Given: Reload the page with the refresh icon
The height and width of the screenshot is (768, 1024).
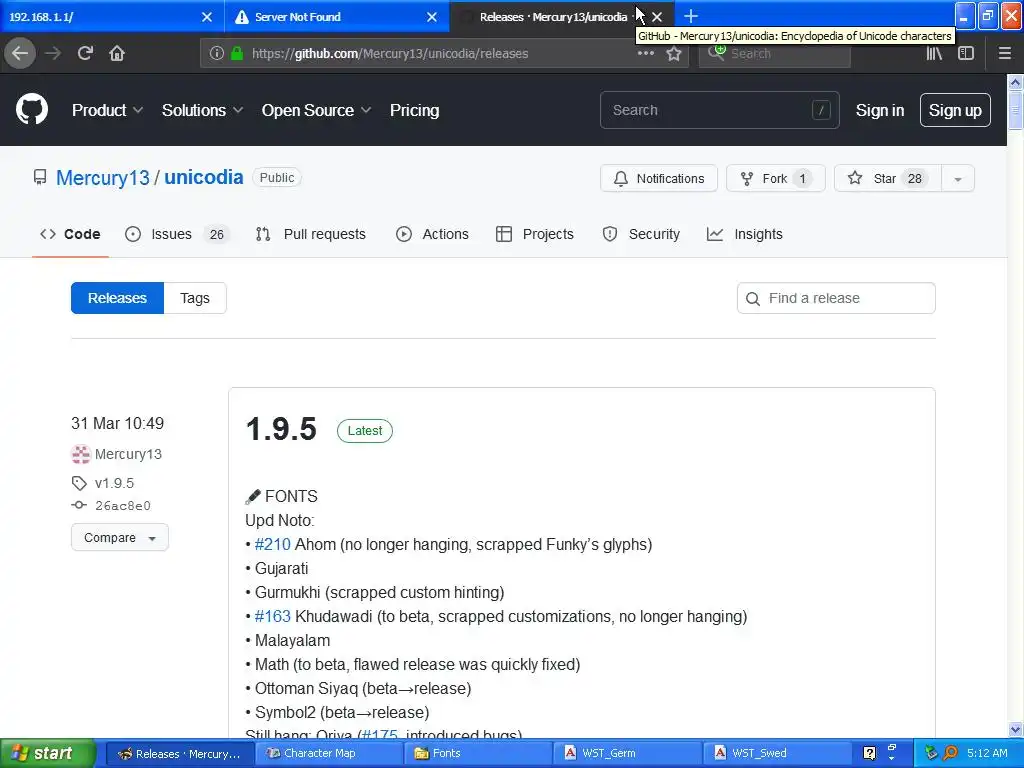Looking at the screenshot, I should (x=86, y=53).
